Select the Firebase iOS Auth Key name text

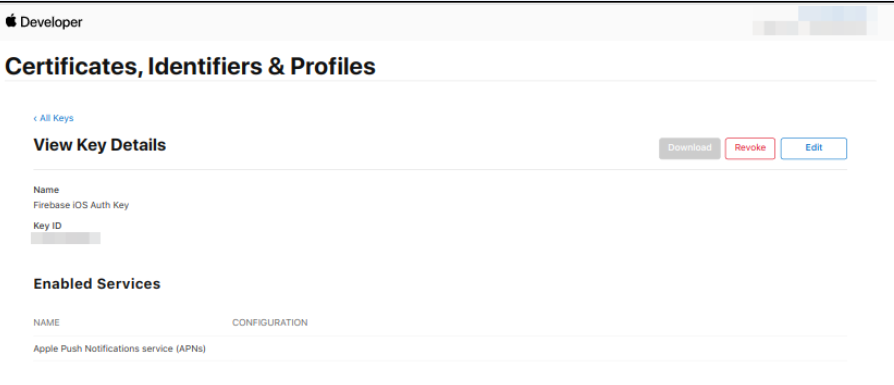81,205
